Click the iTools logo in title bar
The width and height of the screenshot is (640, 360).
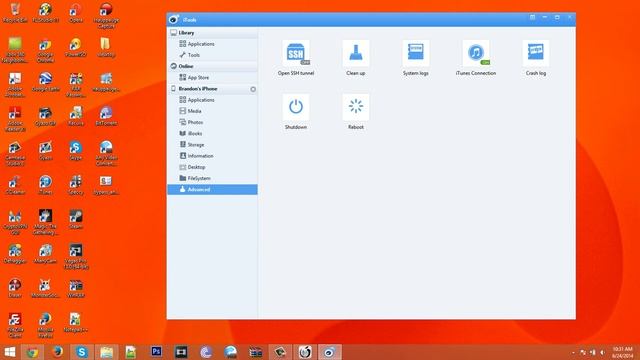pyautogui.click(x=174, y=19)
